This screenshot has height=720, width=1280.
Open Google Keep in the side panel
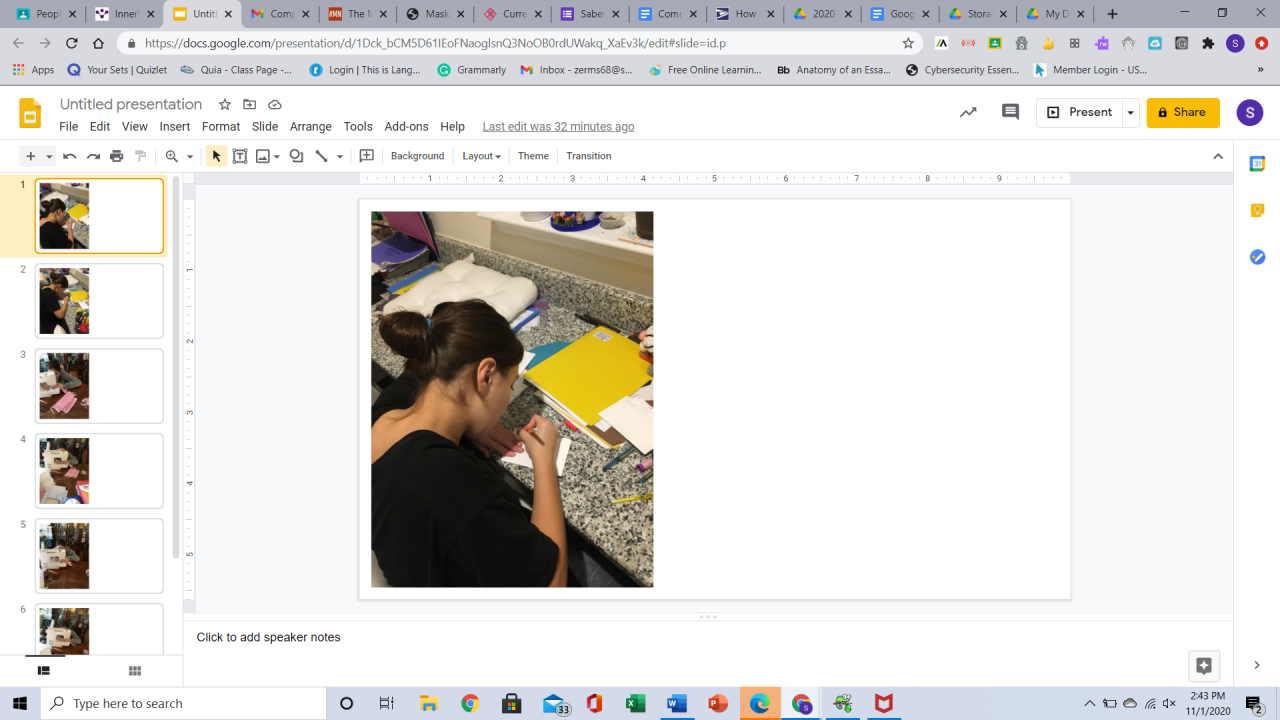[x=1257, y=210]
